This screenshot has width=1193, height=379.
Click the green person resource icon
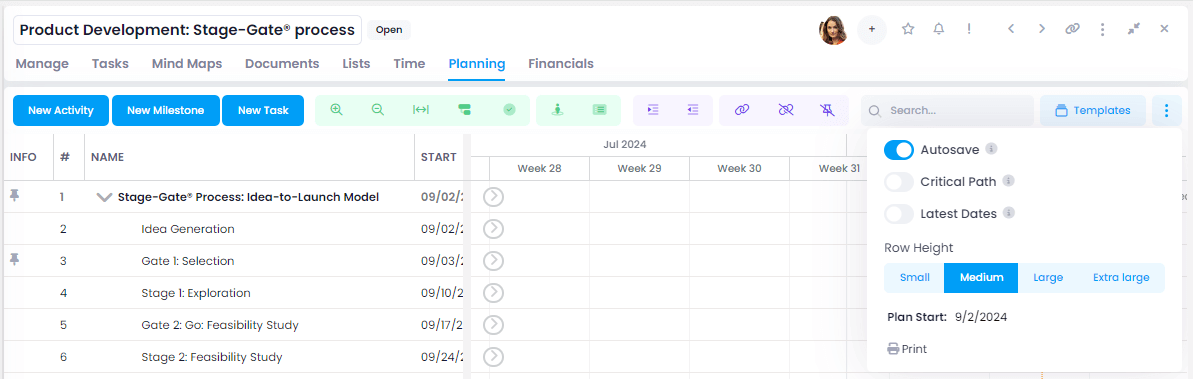558,110
